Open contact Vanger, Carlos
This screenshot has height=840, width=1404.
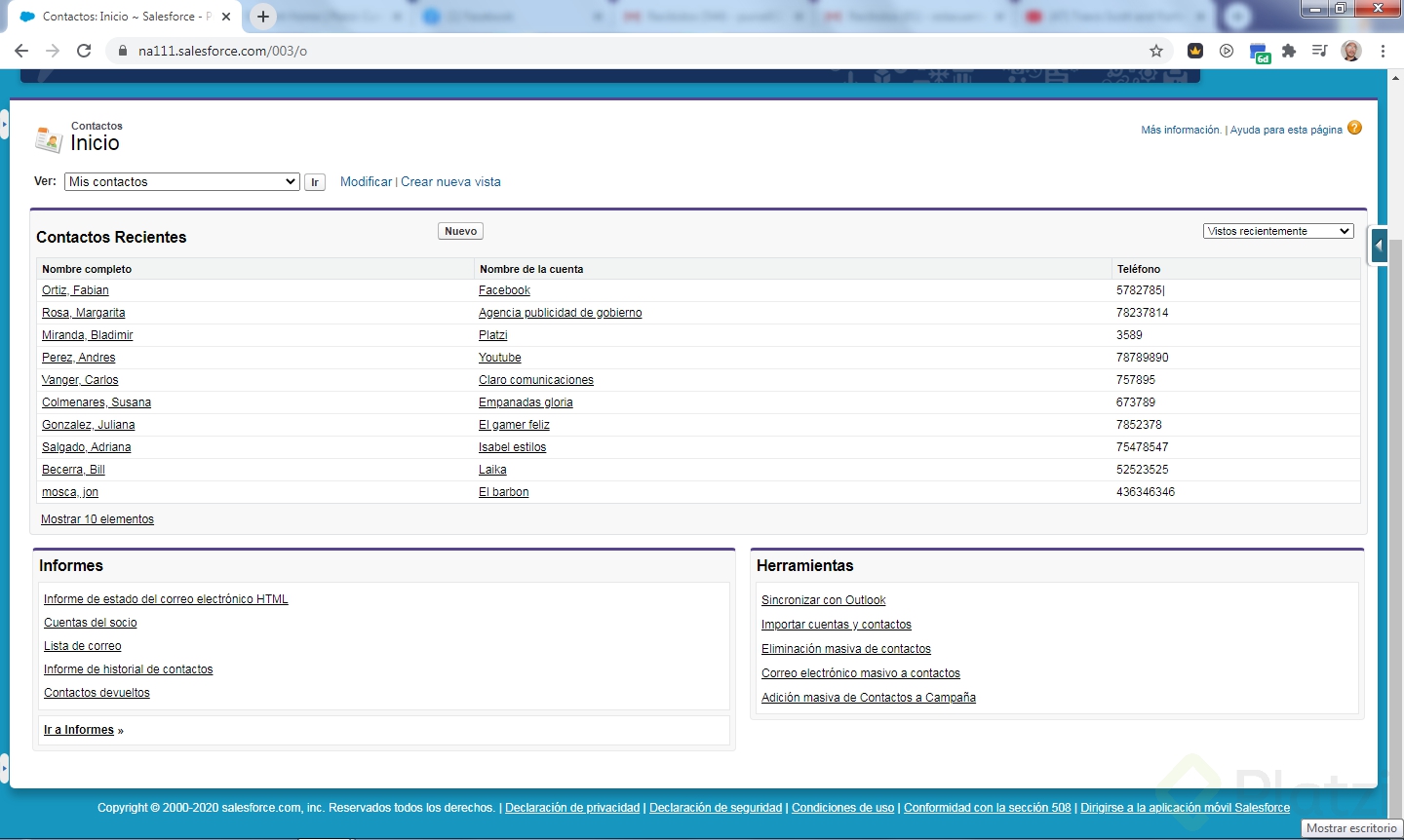(x=80, y=380)
